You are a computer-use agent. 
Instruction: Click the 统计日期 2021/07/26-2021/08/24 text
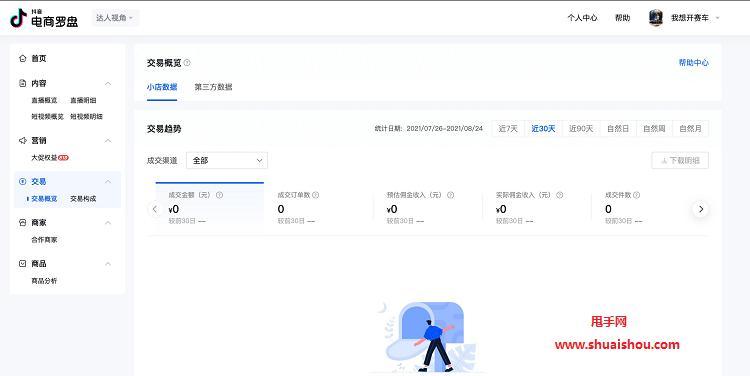429,129
